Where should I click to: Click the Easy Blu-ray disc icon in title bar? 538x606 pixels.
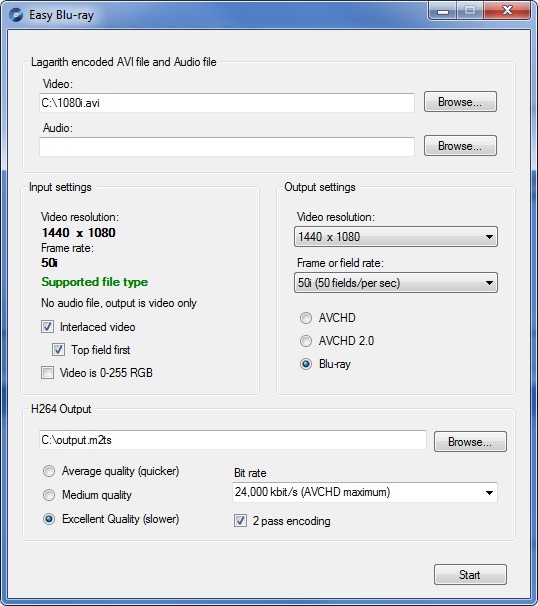pos(16,15)
